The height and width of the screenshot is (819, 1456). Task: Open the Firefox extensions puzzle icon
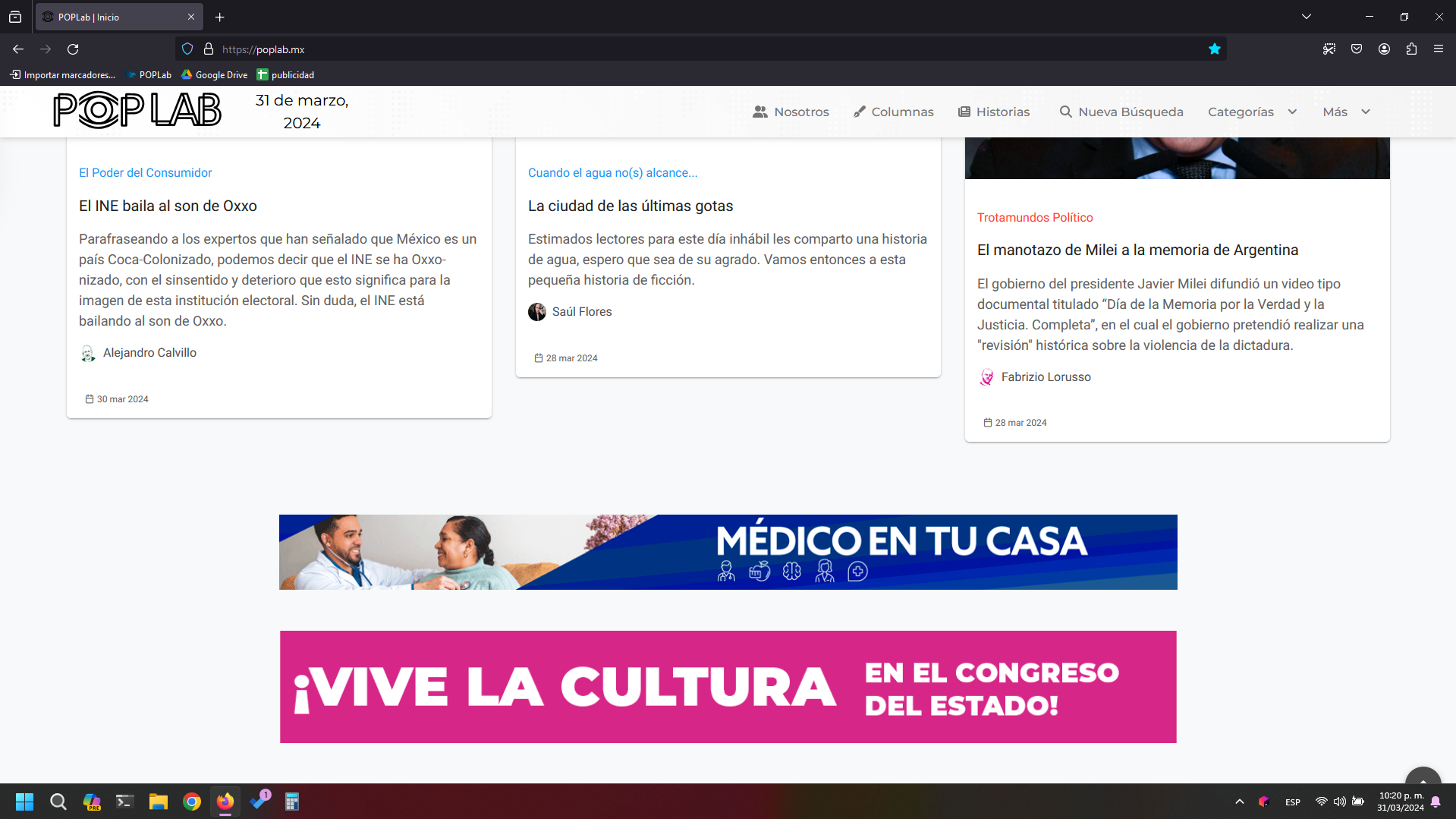[1410, 49]
